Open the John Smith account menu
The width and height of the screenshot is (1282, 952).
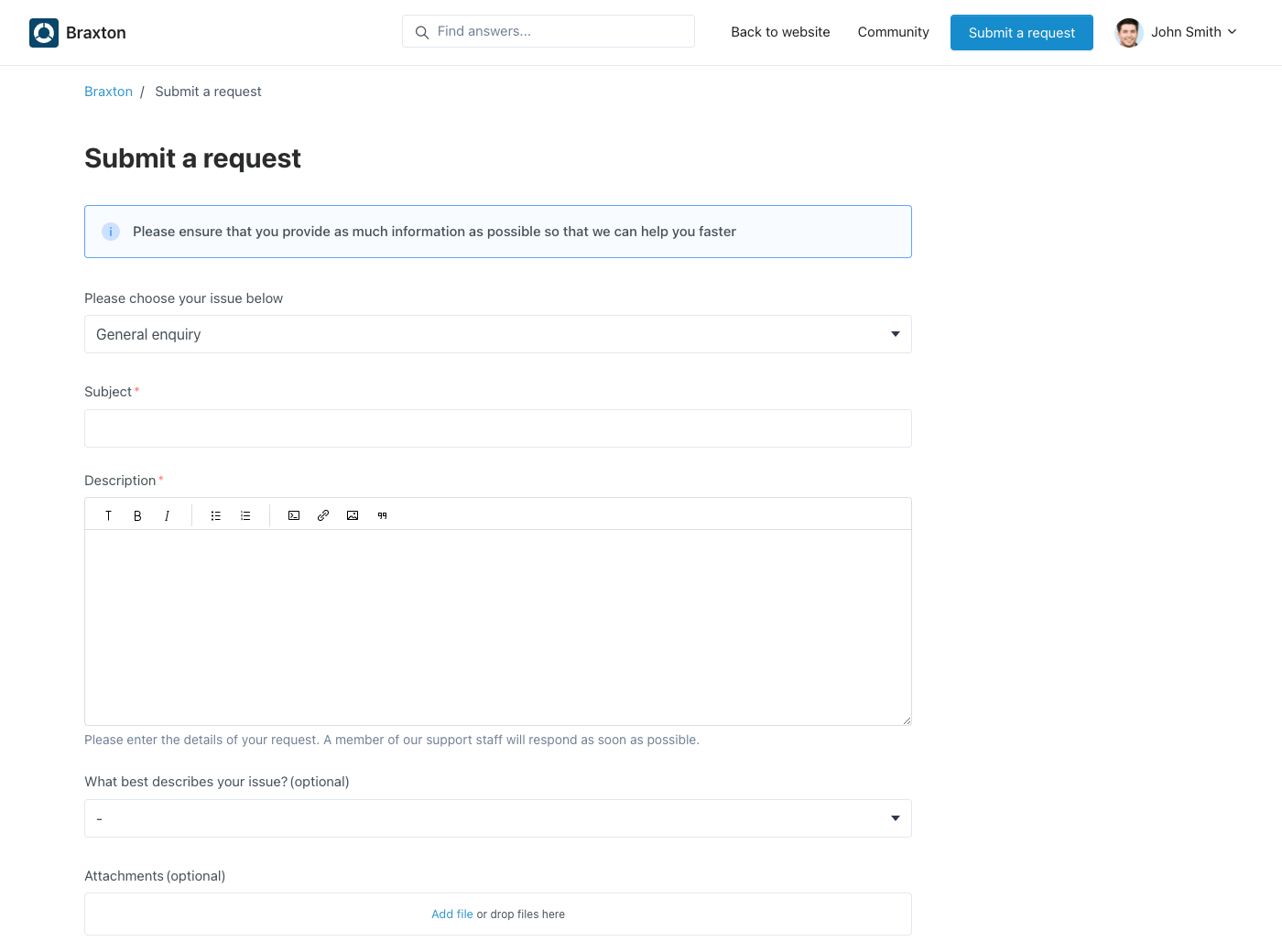point(1177,32)
